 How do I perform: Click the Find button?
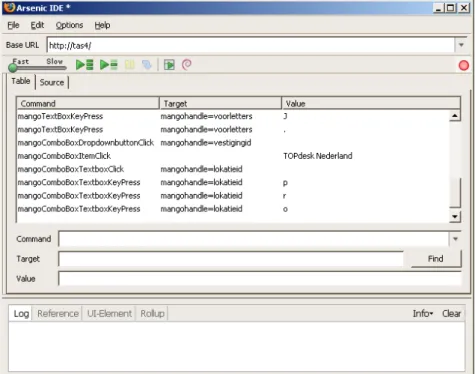pyautogui.click(x=436, y=259)
